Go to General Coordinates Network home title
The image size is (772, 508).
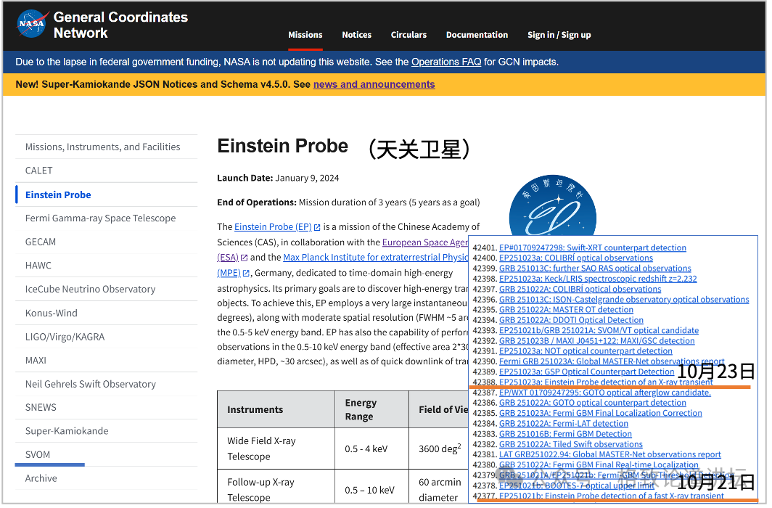[x=121, y=25]
